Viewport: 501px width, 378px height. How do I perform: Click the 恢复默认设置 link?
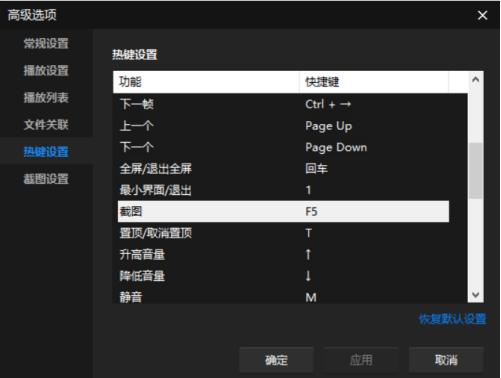click(x=452, y=319)
